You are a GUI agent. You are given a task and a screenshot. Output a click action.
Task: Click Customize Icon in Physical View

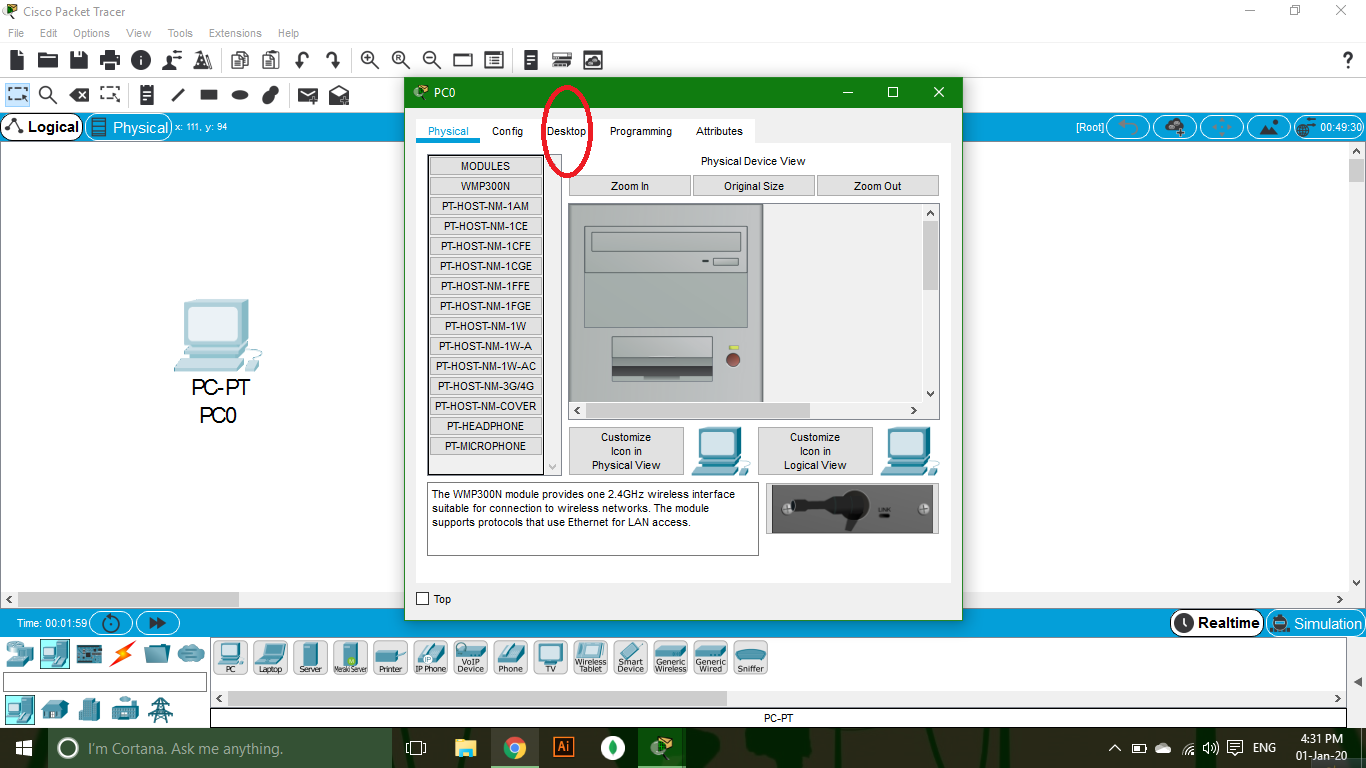point(626,451)
